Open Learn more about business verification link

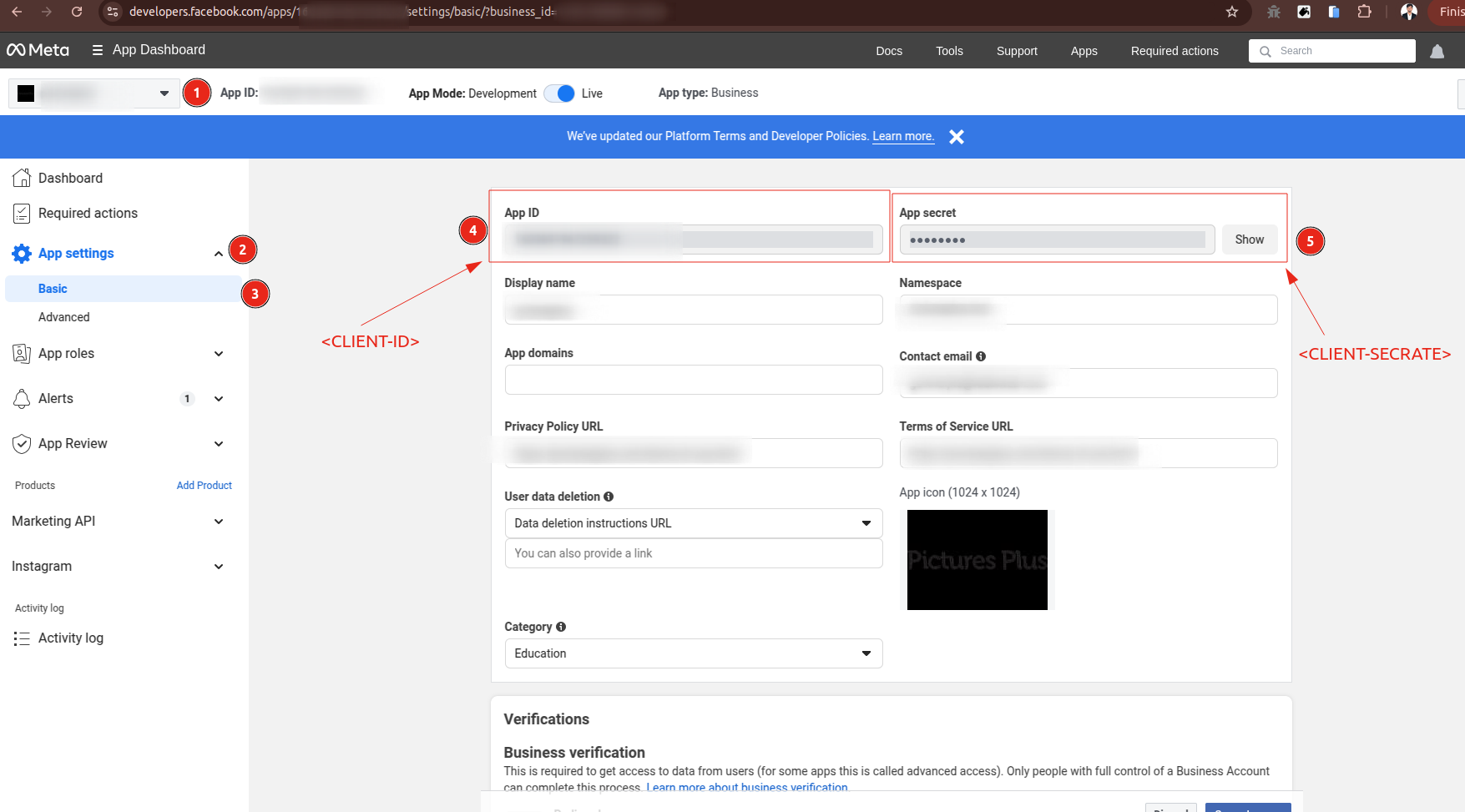[747, 787]
